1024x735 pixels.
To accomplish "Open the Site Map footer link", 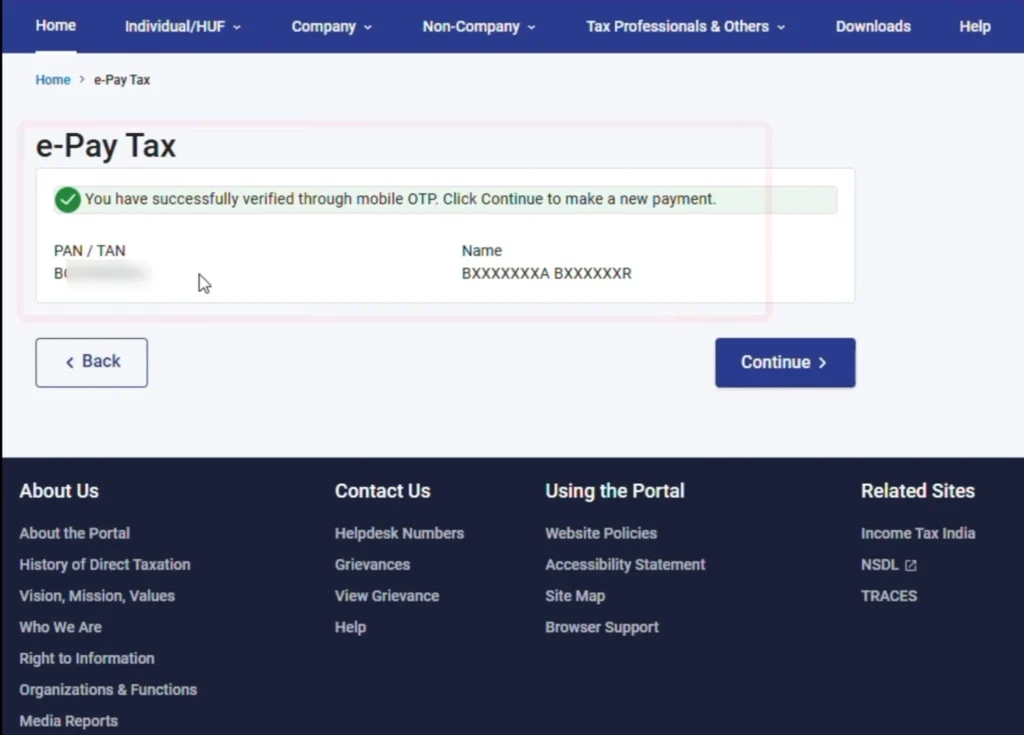I will [574, 596].
